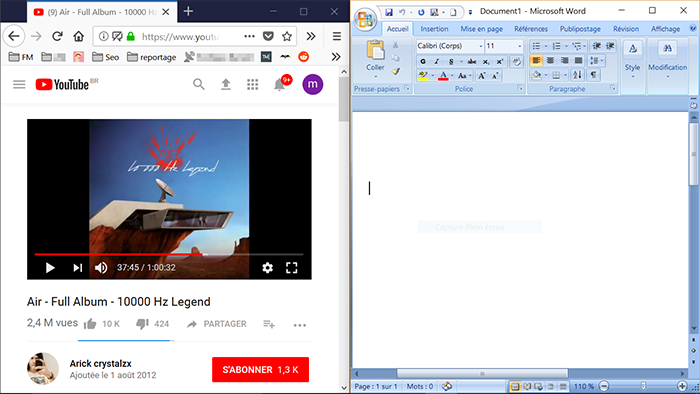This screenshot has width=700, height=394.
Task: Click the Coller paste icon in Word
Action: (375, 50)
